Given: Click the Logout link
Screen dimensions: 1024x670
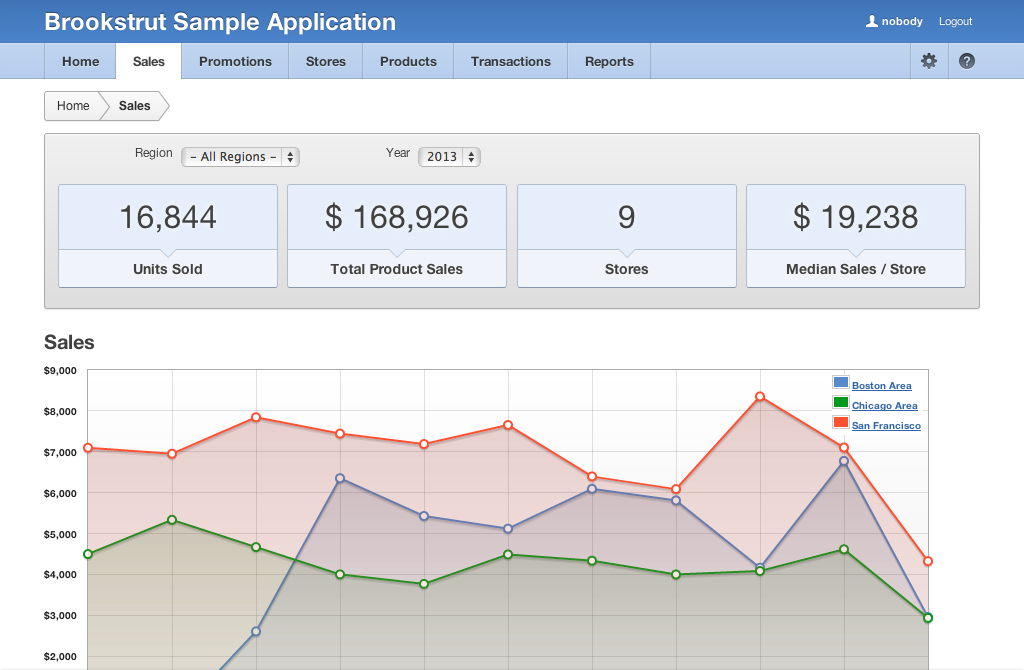Looking at the screenshot, I should point(955,21).
